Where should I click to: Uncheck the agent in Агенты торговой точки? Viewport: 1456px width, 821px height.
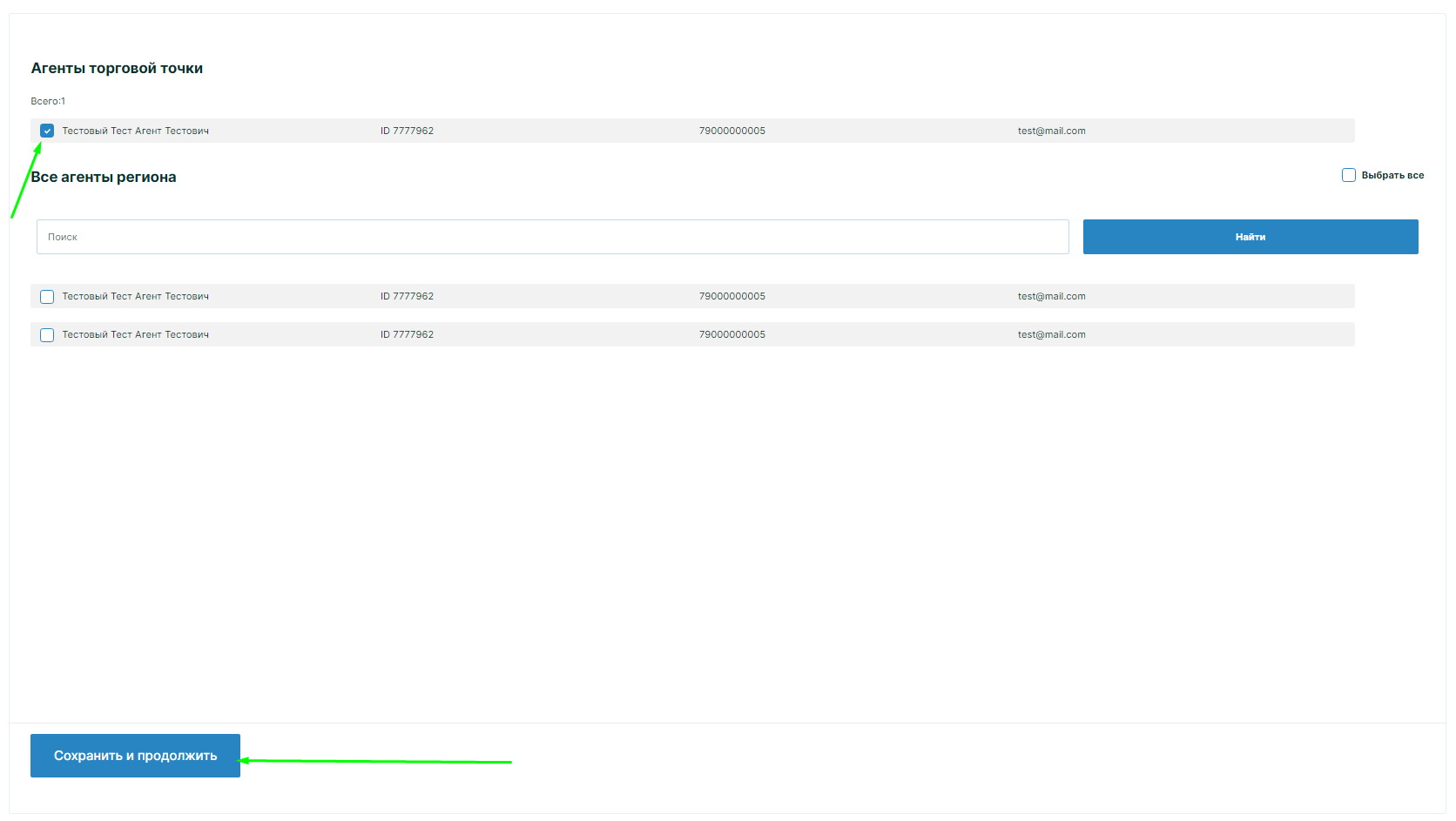click(x=47, y=131)
